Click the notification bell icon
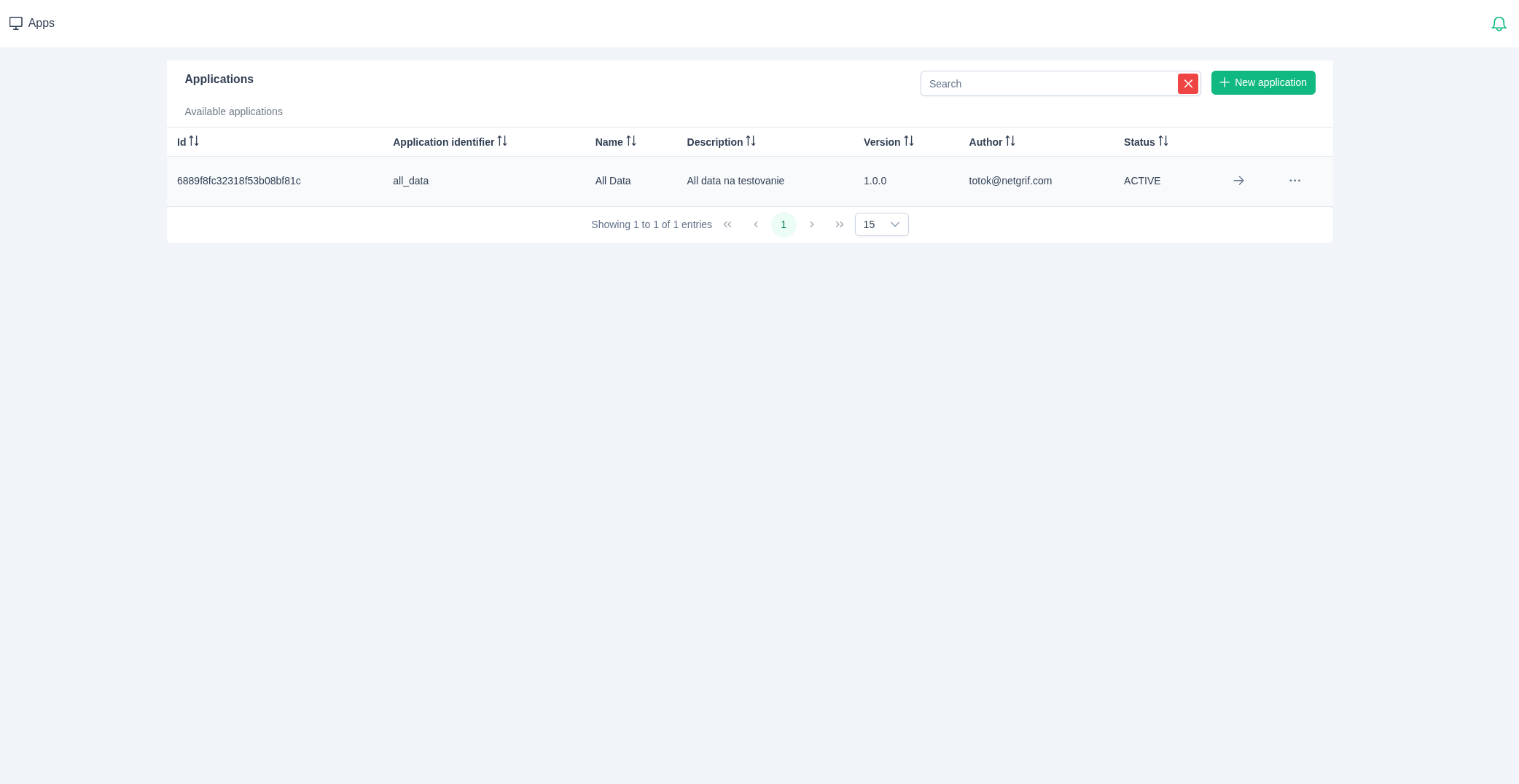 pyautogui.click(x=1499, y=23)
